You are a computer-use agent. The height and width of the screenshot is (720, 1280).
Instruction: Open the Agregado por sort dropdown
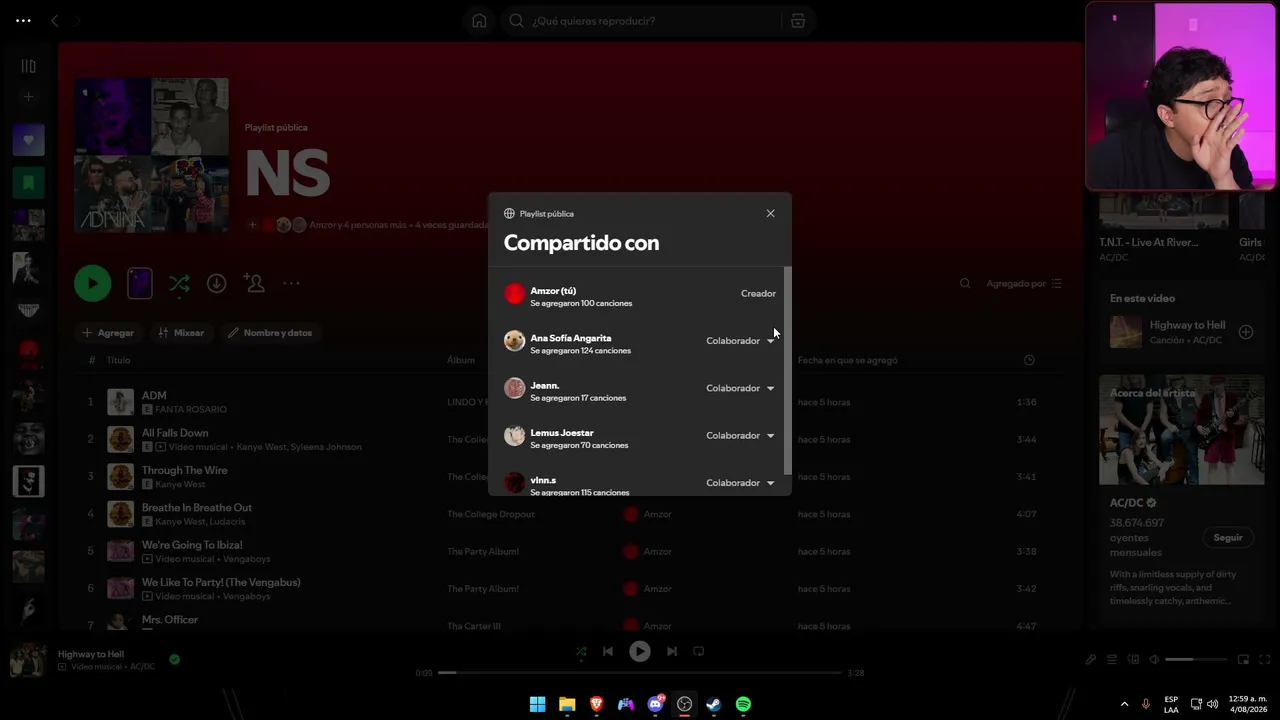tap(1024, 284)
